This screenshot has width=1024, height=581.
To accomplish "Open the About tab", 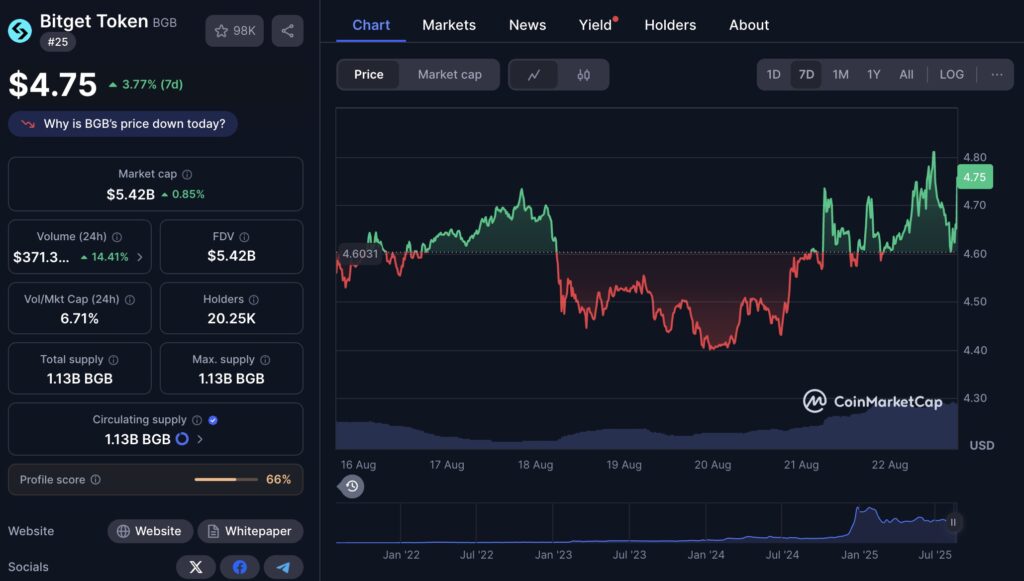I will click(749, 25).
